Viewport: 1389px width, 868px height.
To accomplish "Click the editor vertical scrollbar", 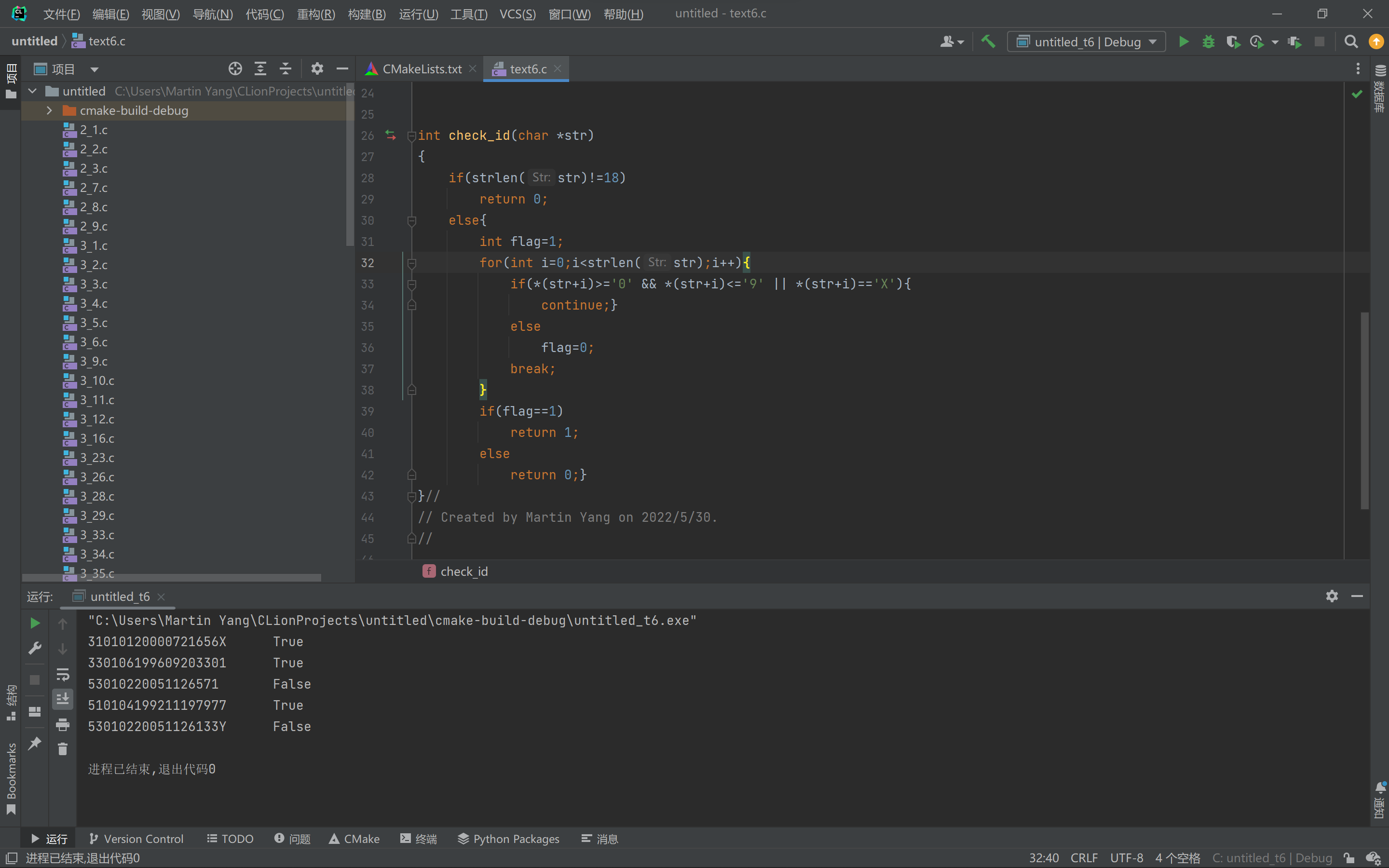I will (1364, 410).
